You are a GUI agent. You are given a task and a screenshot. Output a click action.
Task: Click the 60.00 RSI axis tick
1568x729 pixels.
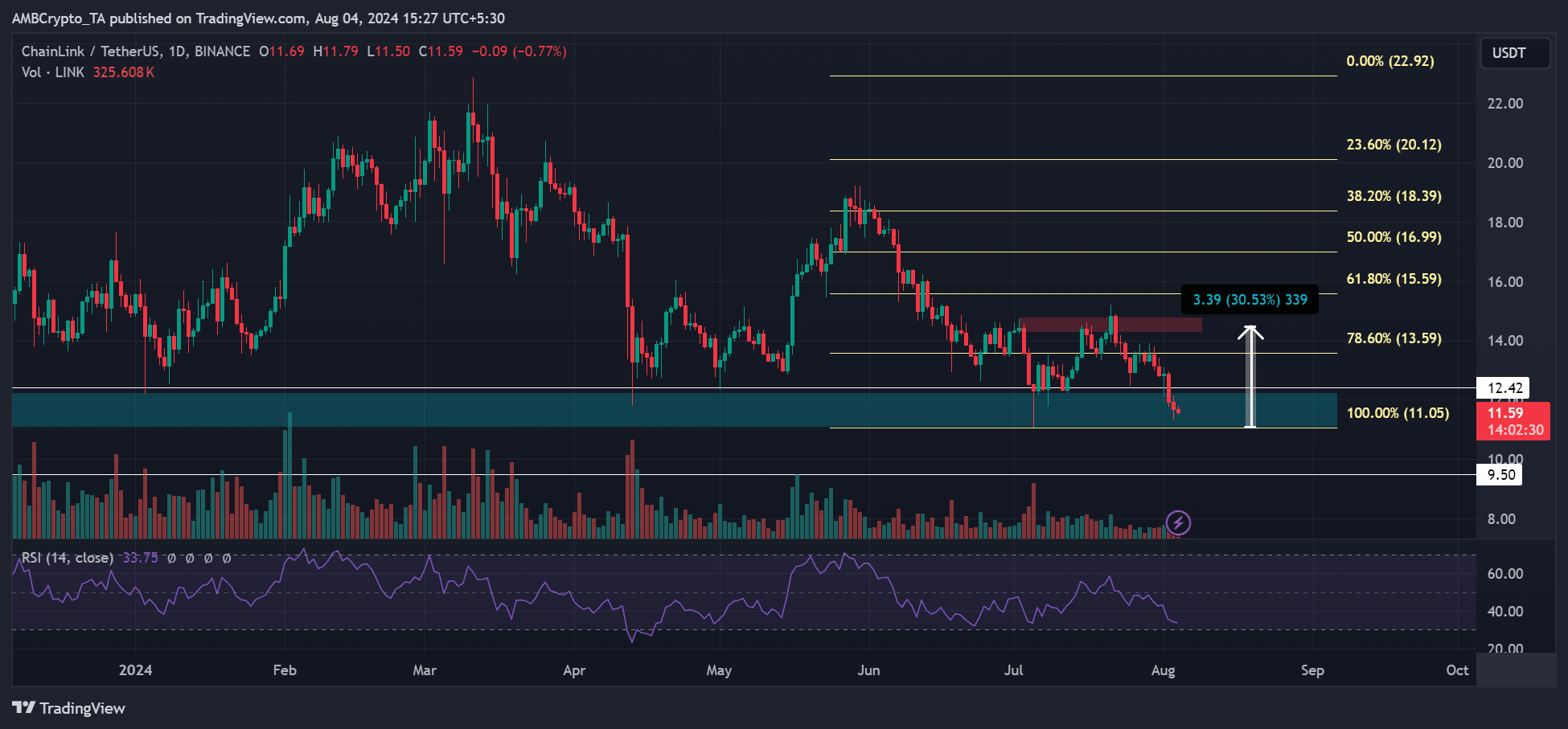tap(1505, 574)
